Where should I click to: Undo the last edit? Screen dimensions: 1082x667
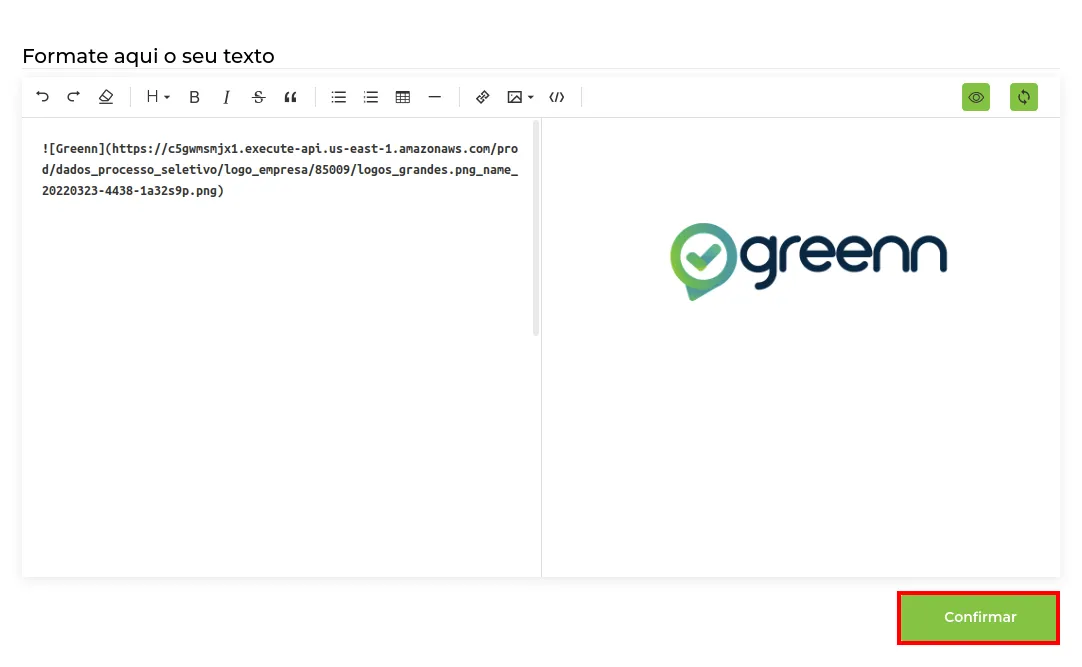click(x=43, y=97)
